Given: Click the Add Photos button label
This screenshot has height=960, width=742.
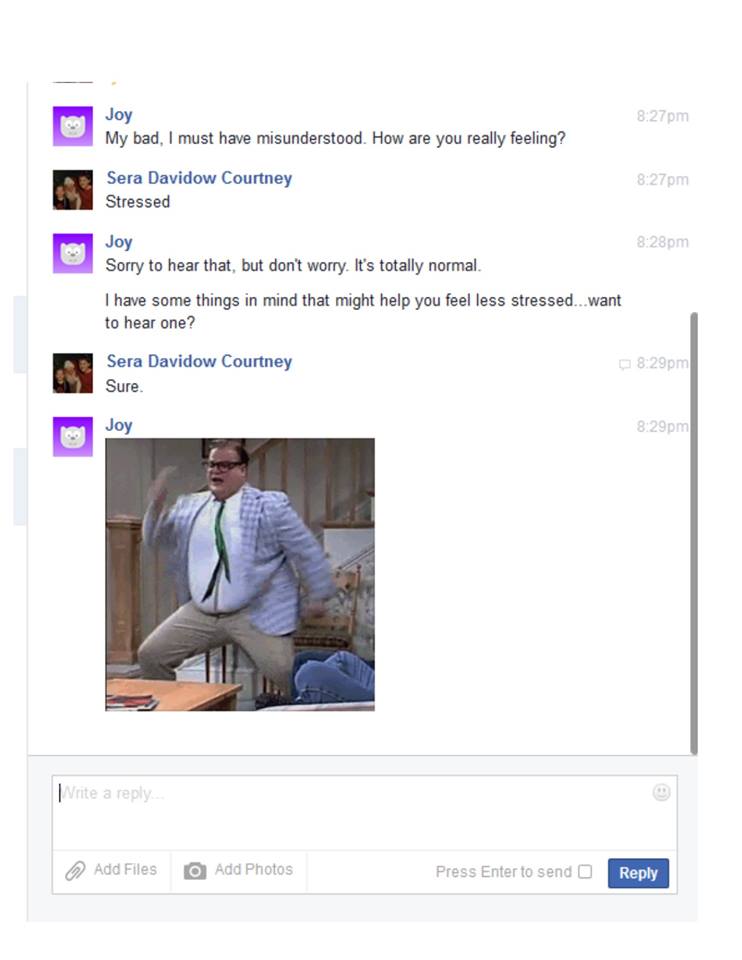Looking at the screenshot, I should click(x=253, y=869).
